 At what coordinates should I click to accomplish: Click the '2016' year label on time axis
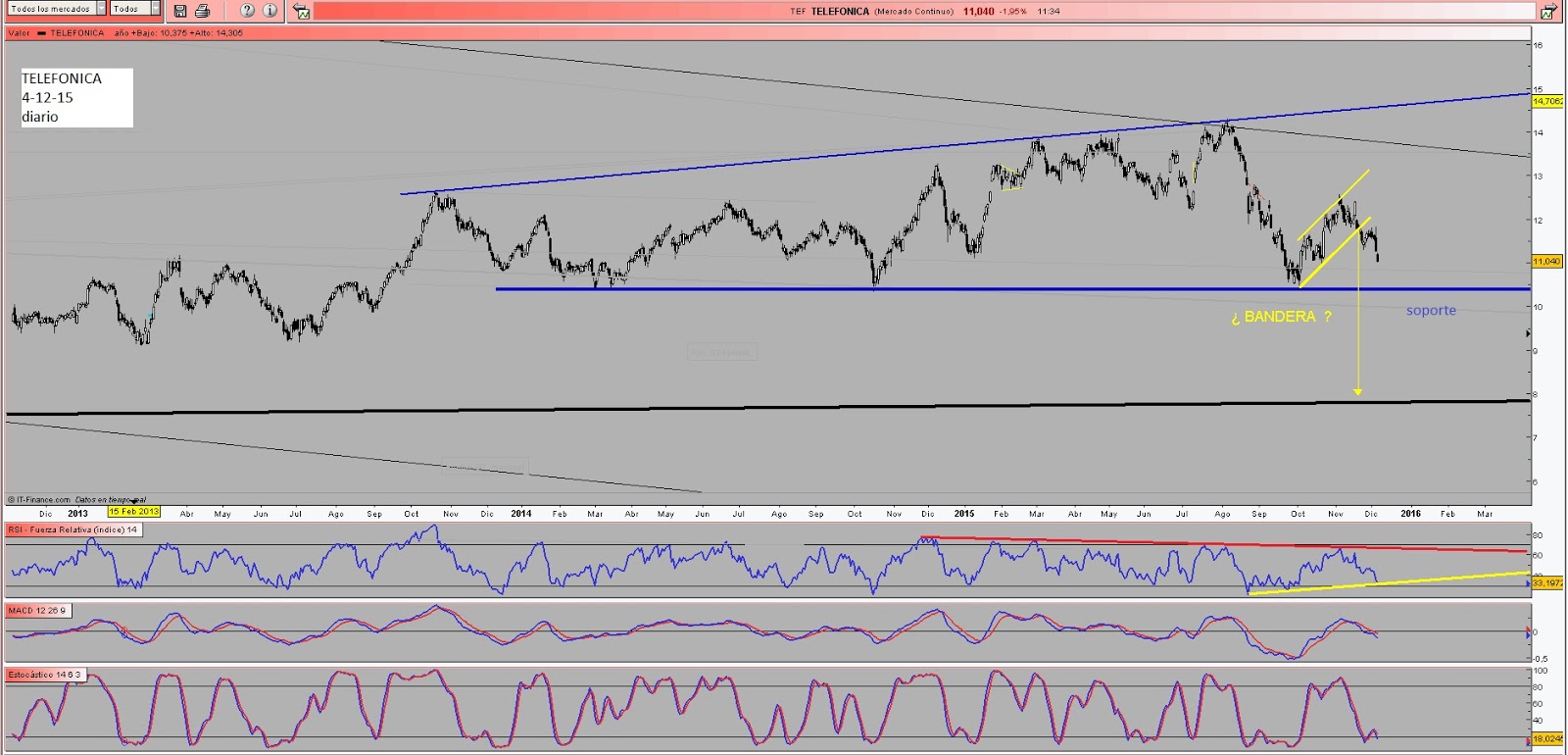(1410, 514)
